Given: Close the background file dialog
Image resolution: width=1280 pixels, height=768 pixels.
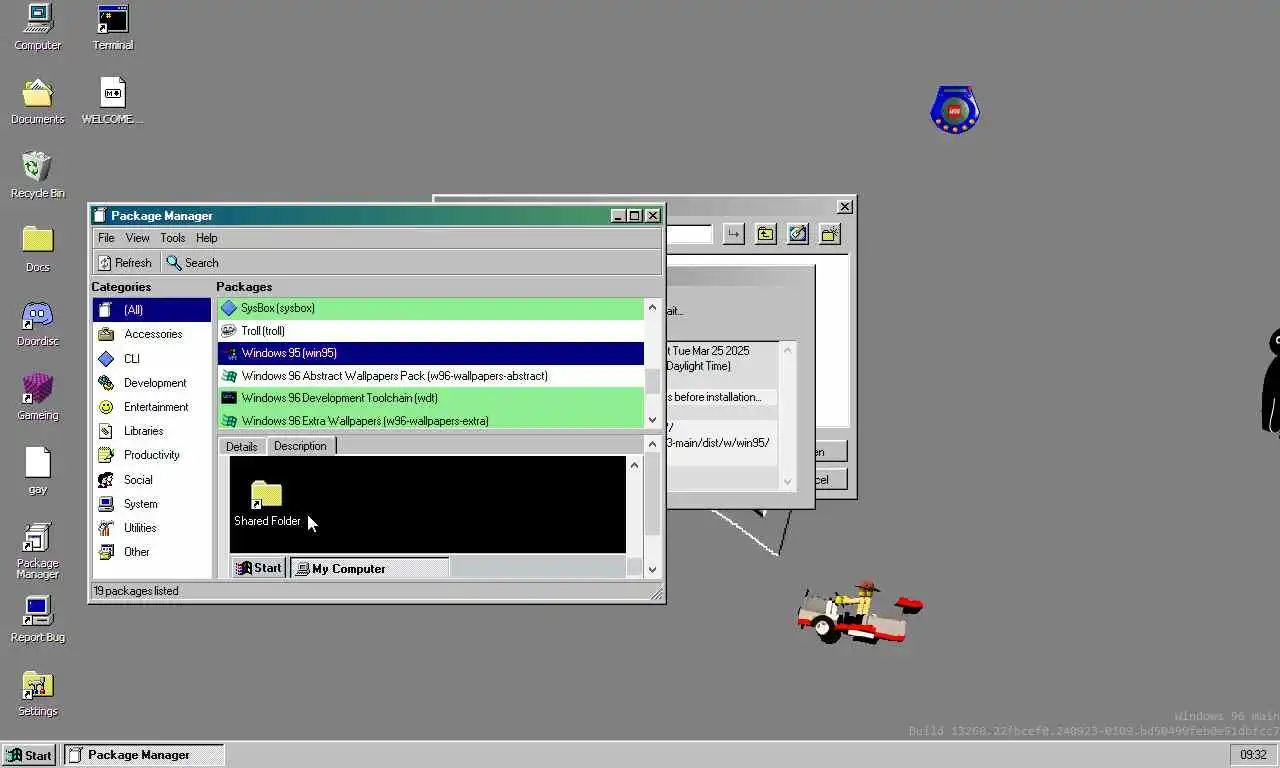Looking at the screenshot, I should (845, 207).
